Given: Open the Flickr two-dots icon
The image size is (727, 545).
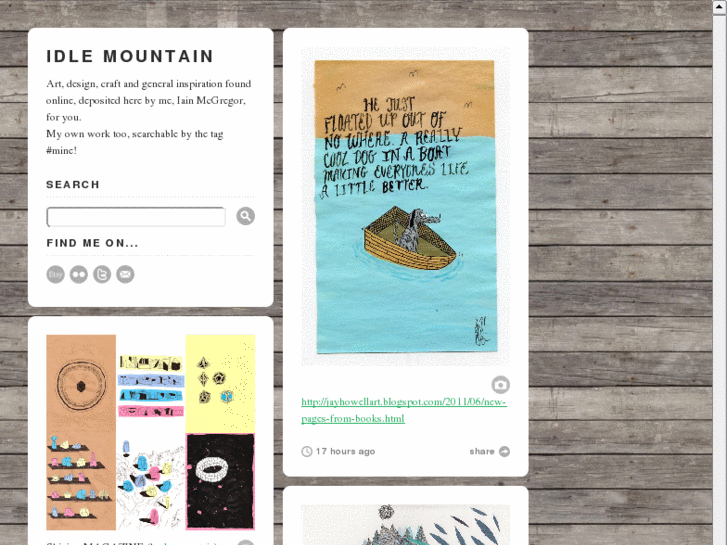Looking at the screenshot, I should [x=79, y=274].
